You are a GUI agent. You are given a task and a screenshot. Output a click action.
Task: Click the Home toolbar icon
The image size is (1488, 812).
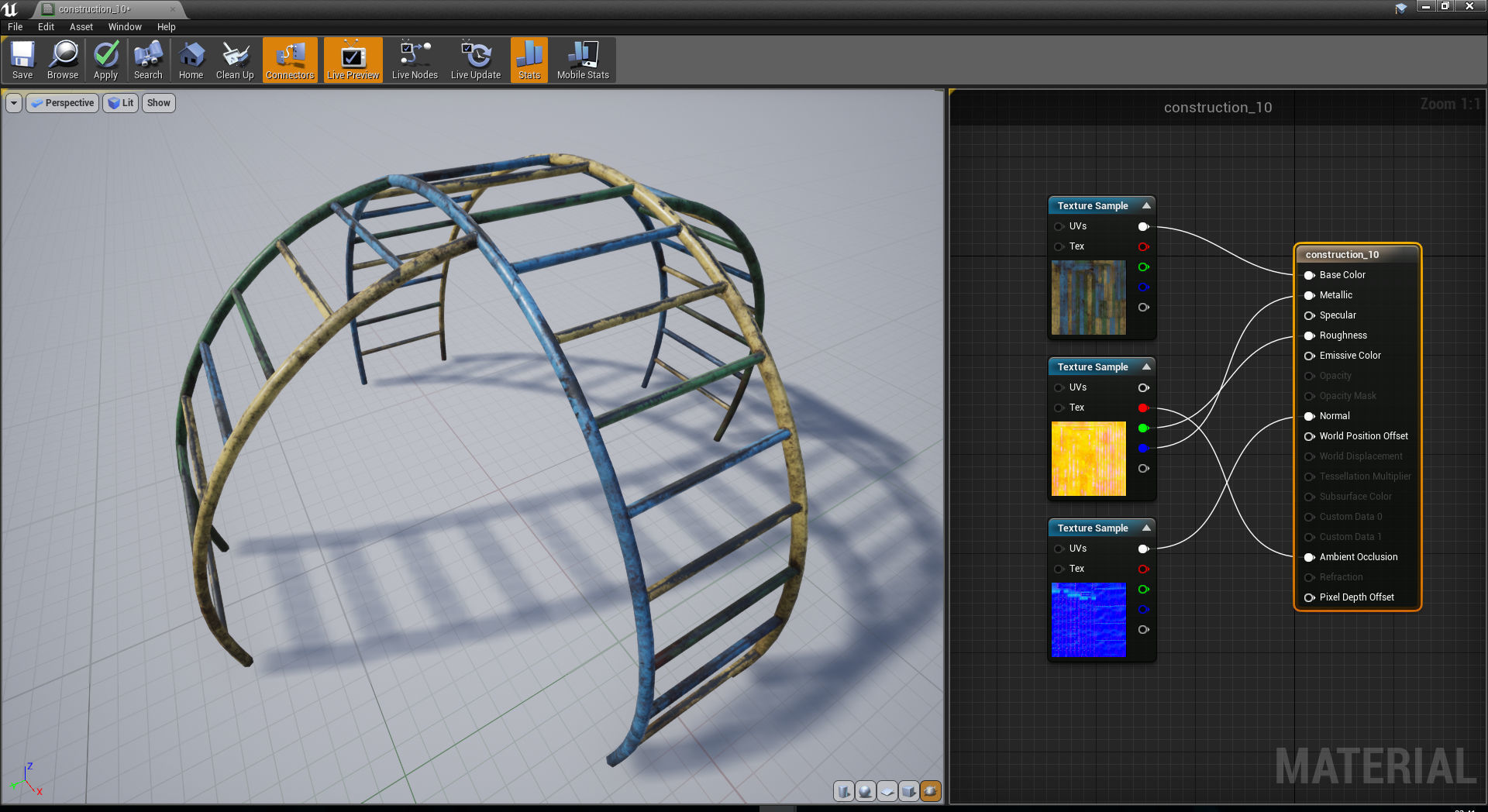191,60
